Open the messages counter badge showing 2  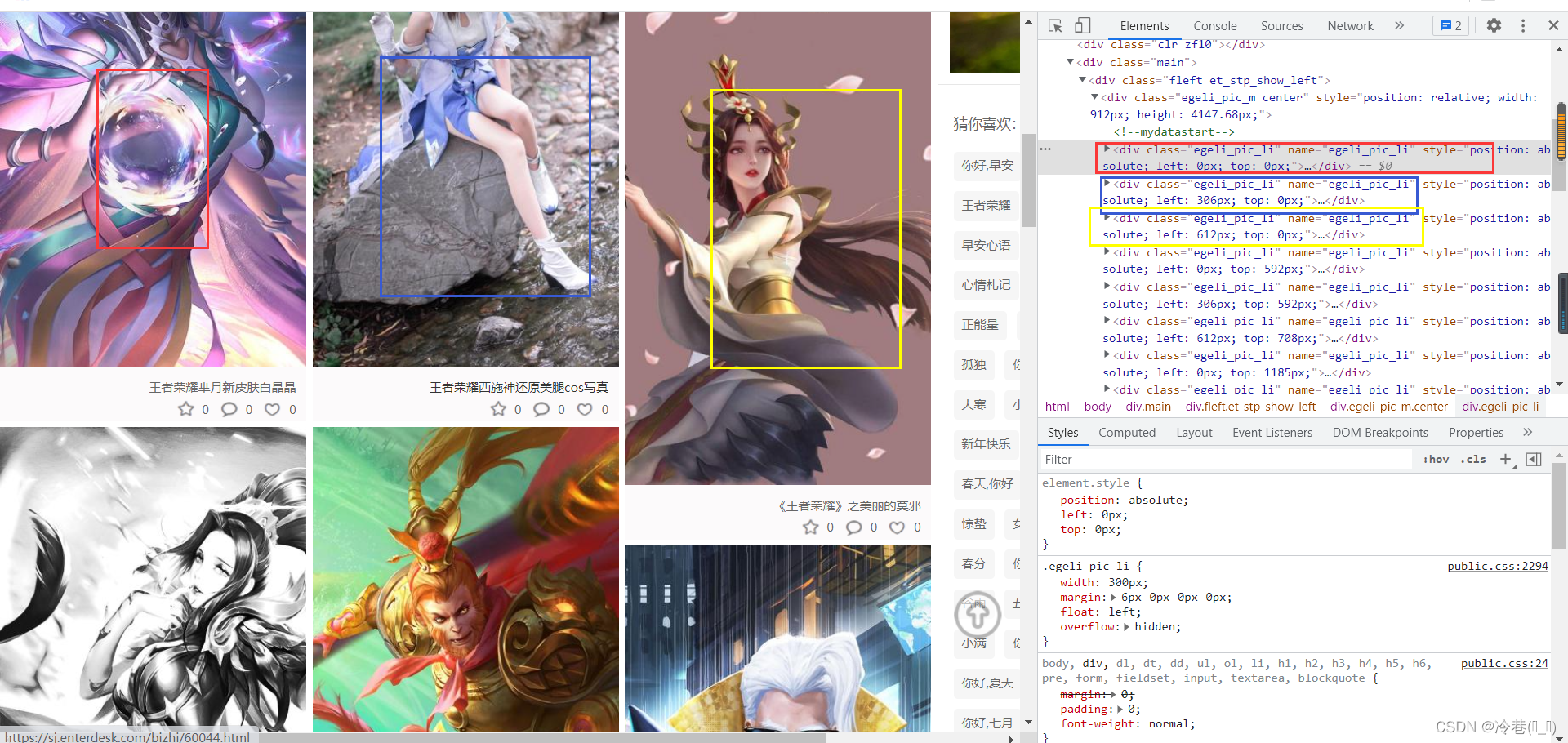tap(1450, 25)
